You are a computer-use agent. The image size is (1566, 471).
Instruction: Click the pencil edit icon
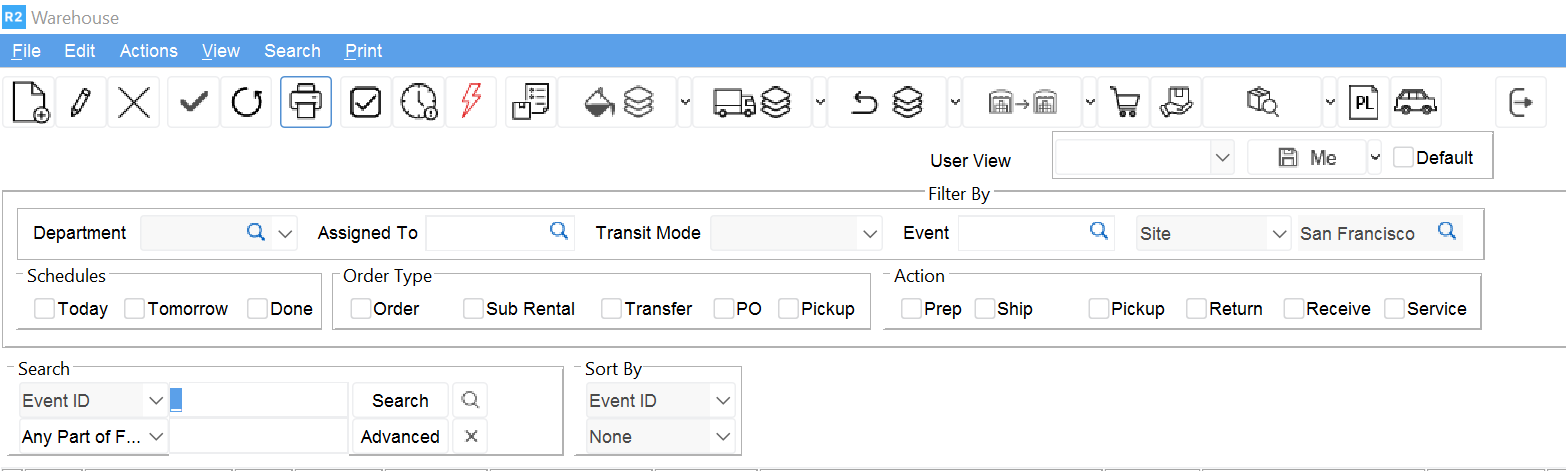(x=81, y=102)
